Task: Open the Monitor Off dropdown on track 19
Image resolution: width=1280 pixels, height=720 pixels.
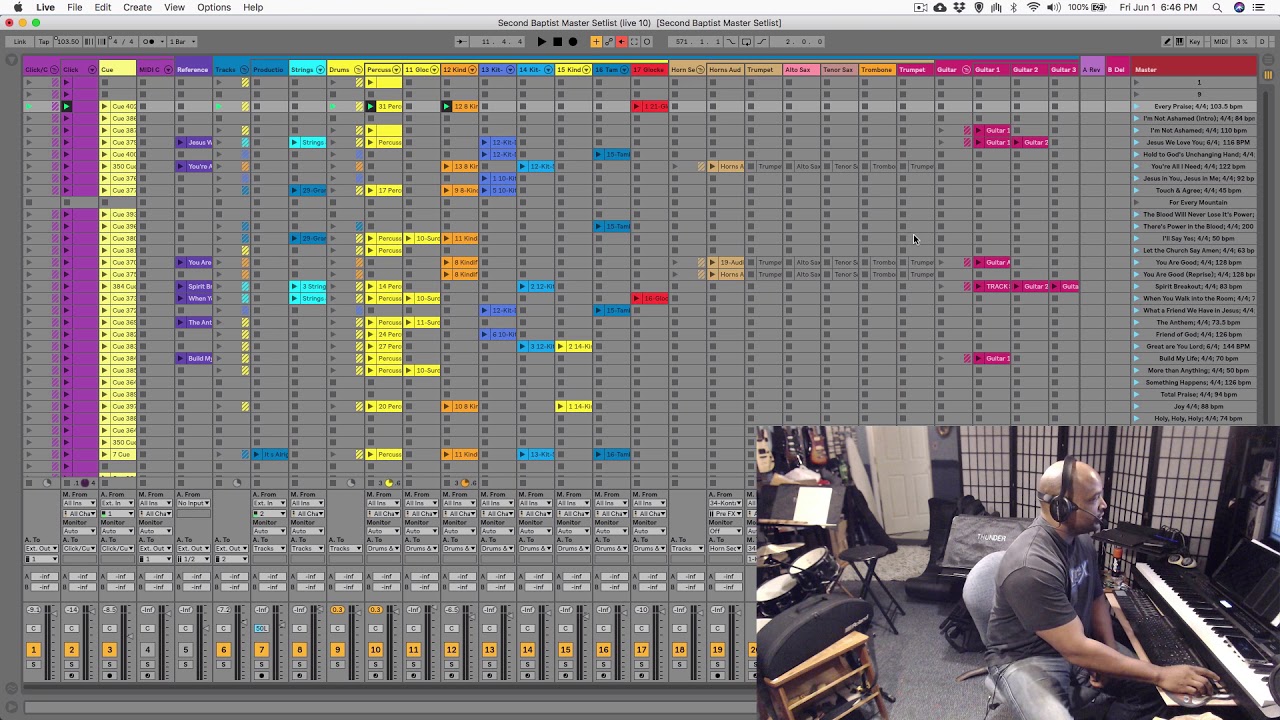Action: pos(726,531)
